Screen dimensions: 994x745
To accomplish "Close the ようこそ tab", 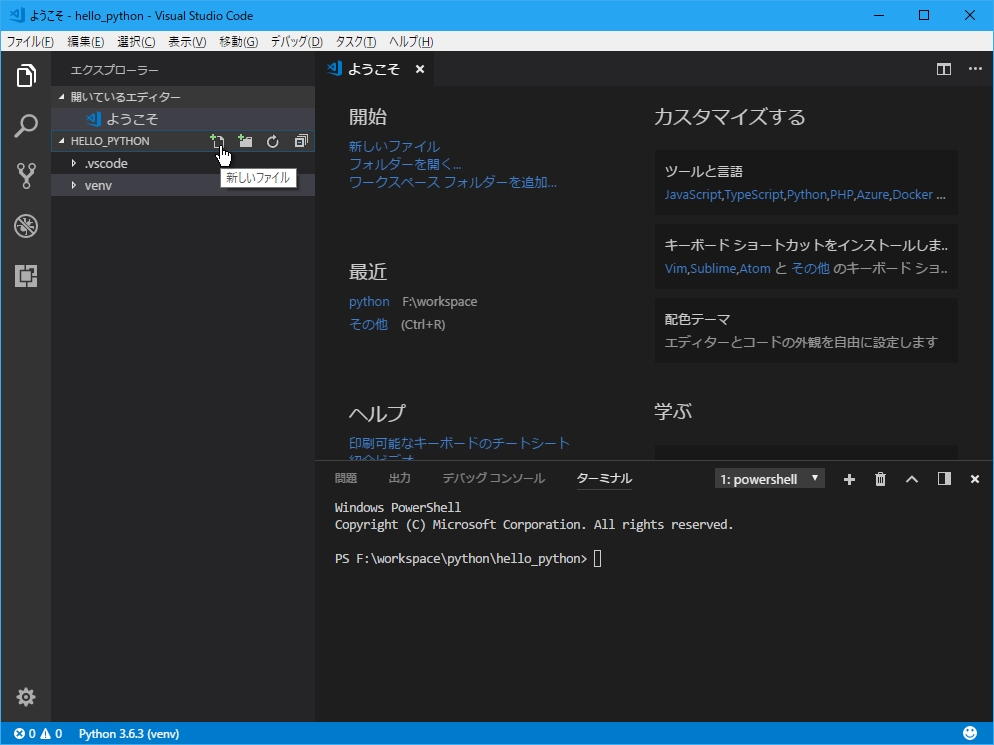I will (420, 69).
